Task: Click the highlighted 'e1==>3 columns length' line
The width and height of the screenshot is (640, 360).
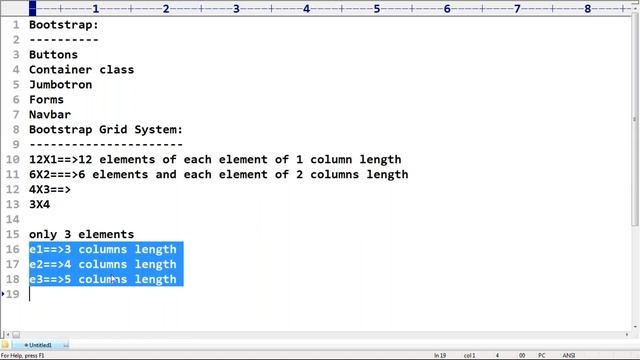Action: pos(103,249)
